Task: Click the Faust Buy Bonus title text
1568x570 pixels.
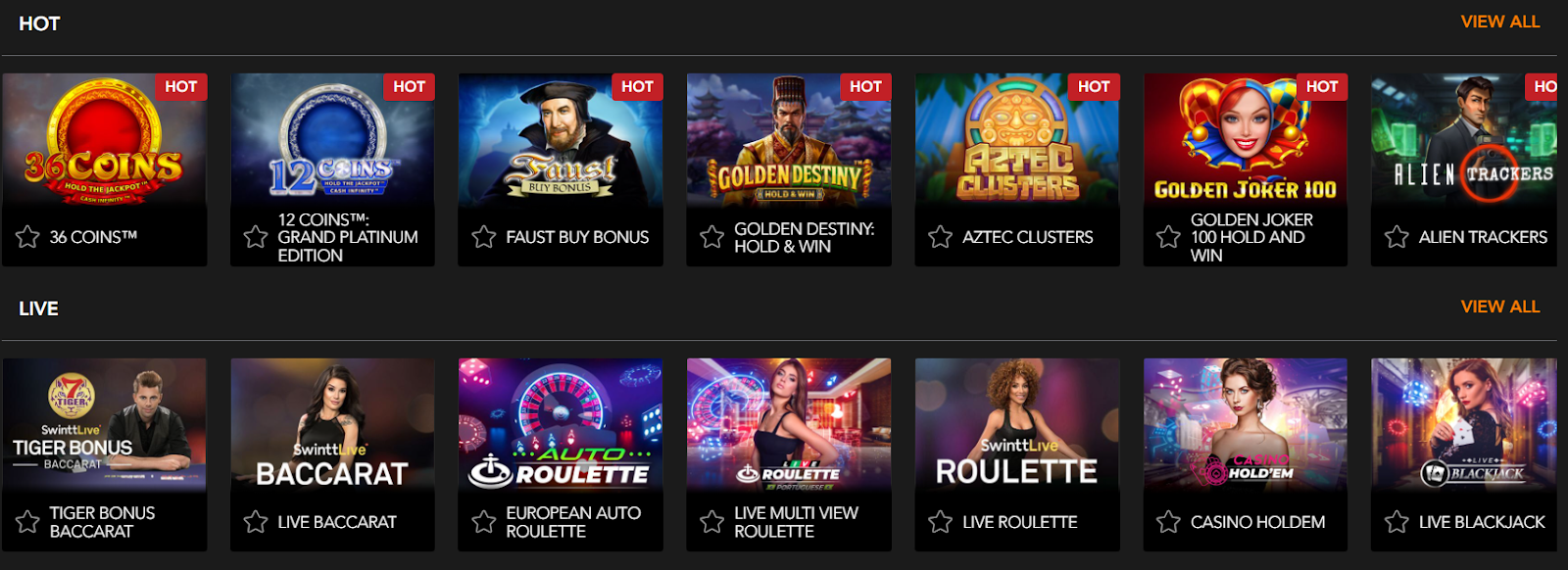Action: 577,237
